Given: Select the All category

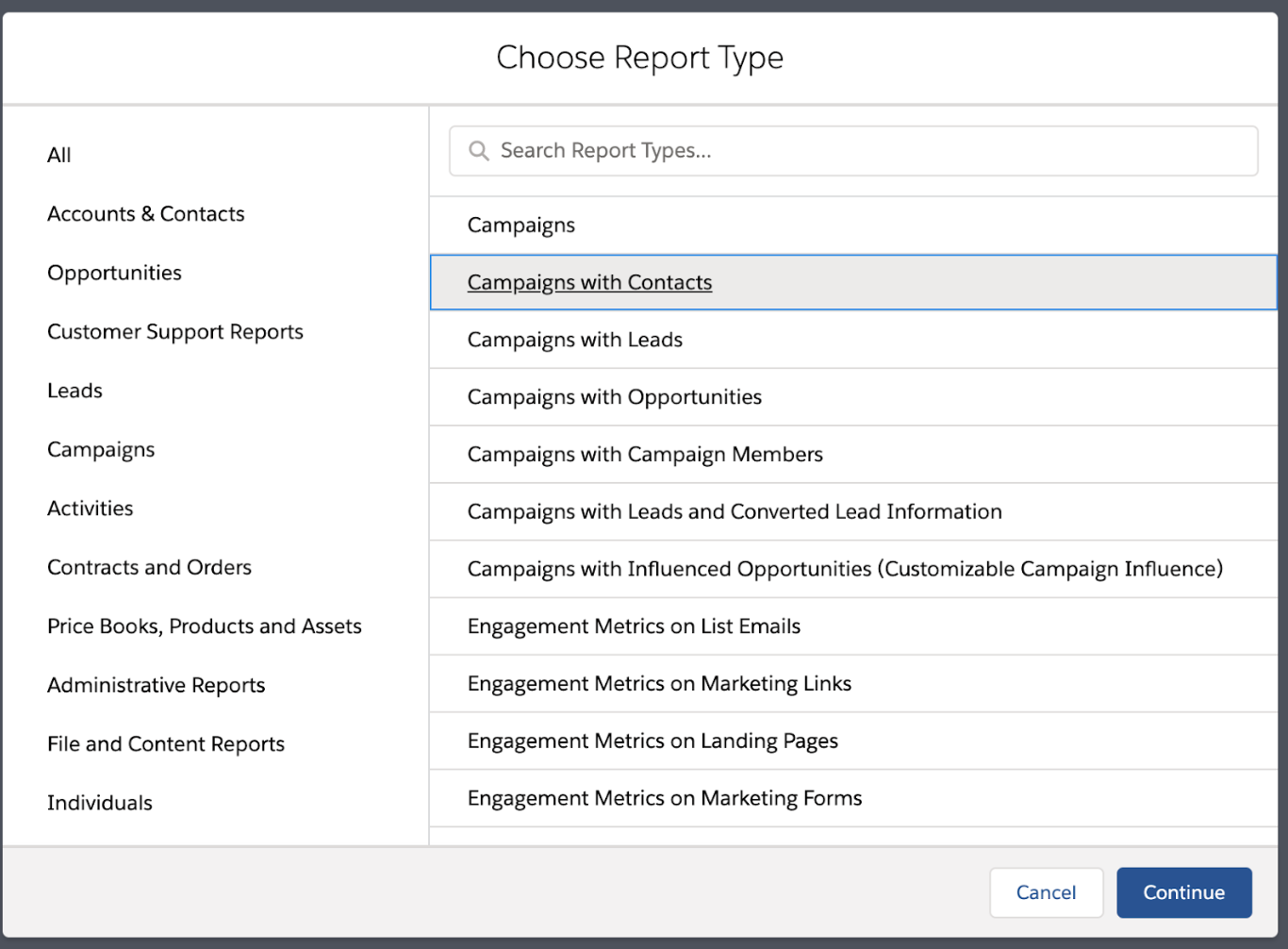Looking at the screenshot, I should click(59, 155).
